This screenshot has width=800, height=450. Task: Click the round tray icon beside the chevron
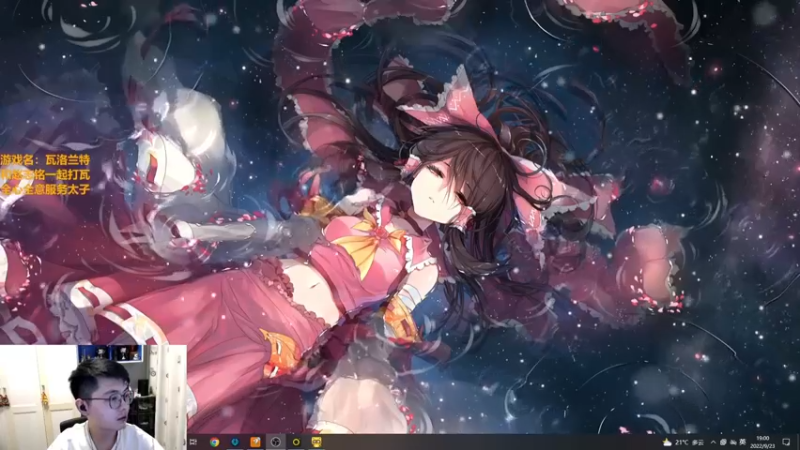tap(723, 442)
